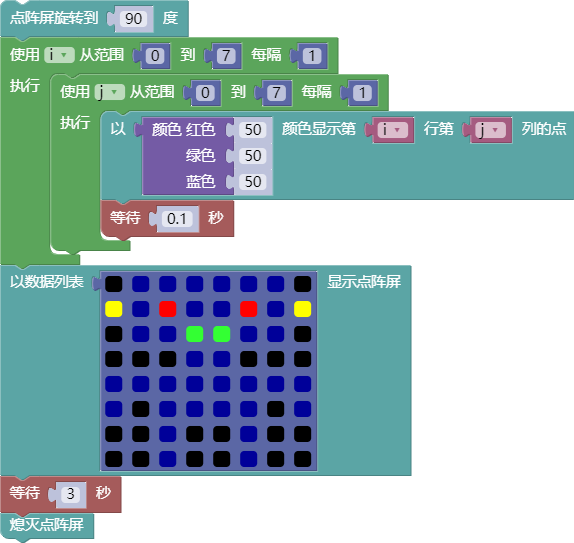Click the right green LED in the matrix
The height and width of the screenshot is (543, 574).
(x=222, y=334)
